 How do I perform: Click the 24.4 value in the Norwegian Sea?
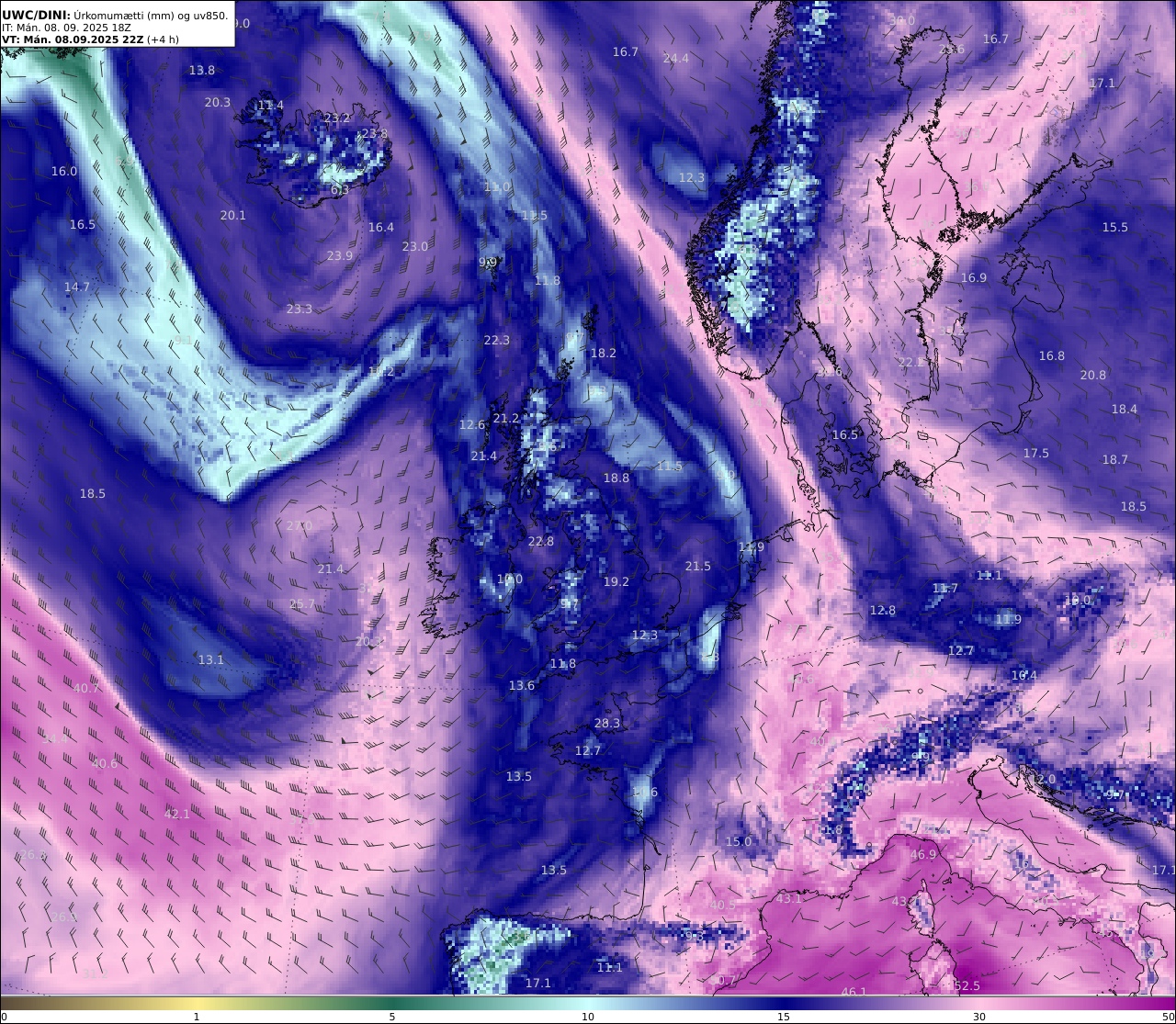coord(676,59)
